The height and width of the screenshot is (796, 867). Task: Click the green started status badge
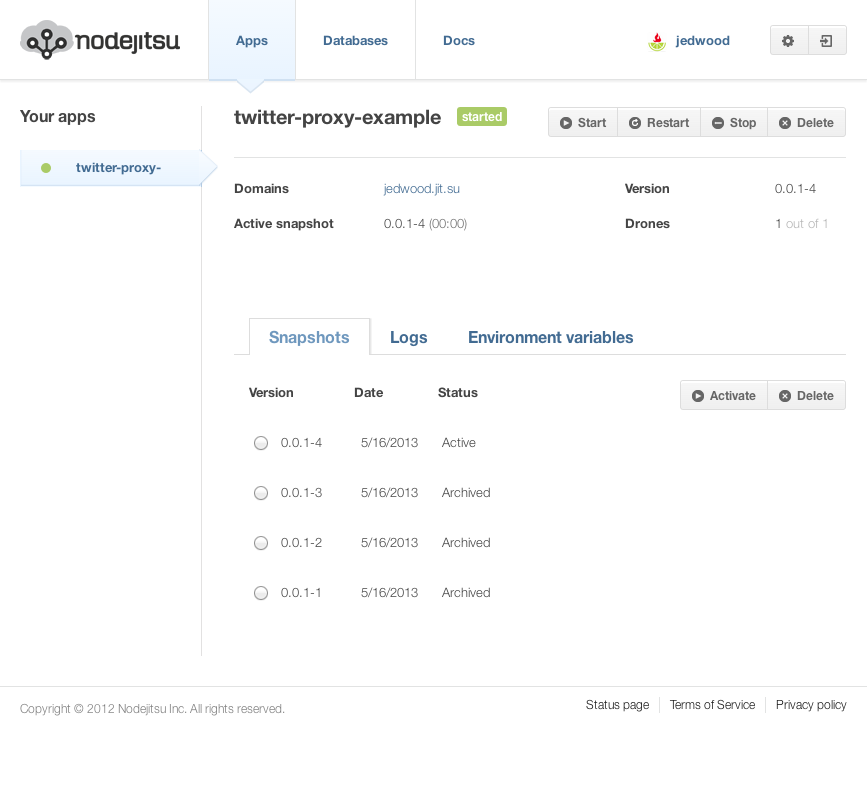[482, 116]
